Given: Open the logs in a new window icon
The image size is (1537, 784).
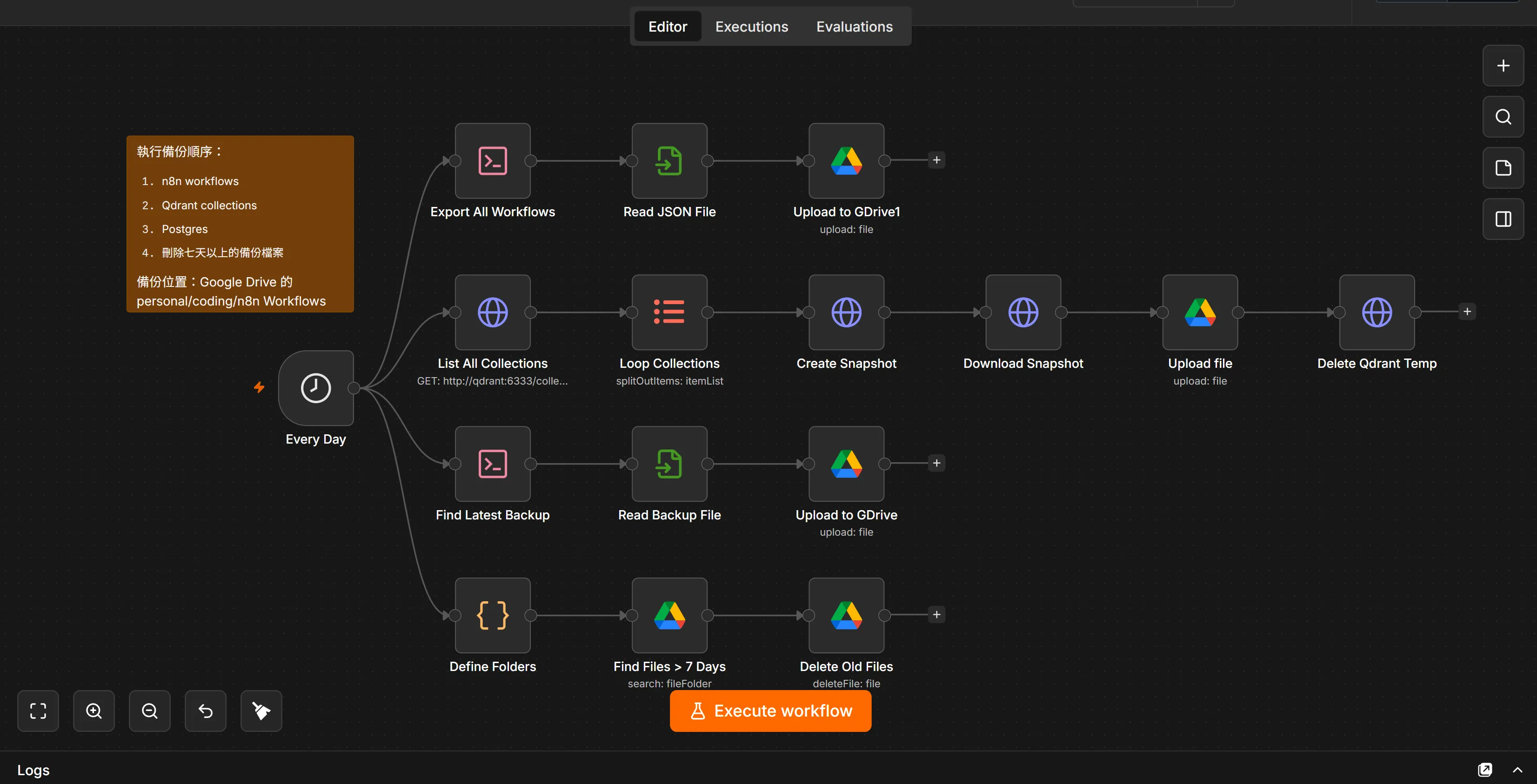Looking at the screenshot, I should (1485, 770).
